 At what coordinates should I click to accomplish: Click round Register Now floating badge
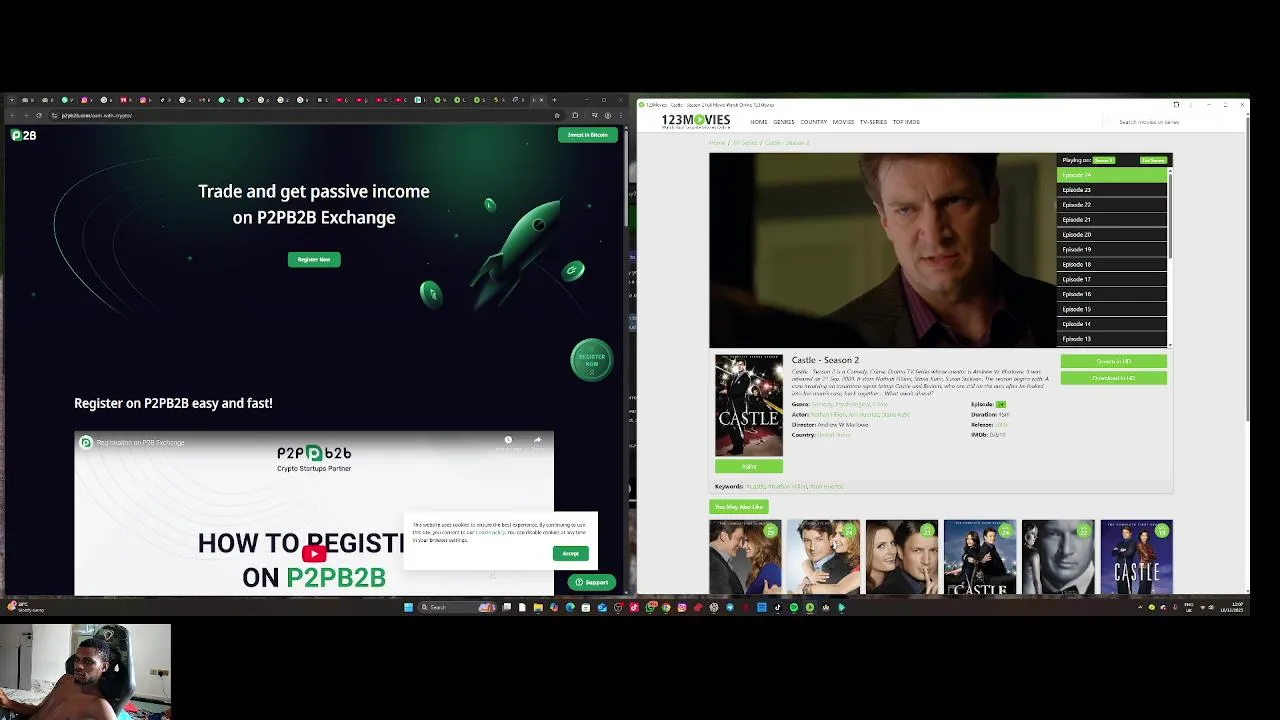pos(591,360)
